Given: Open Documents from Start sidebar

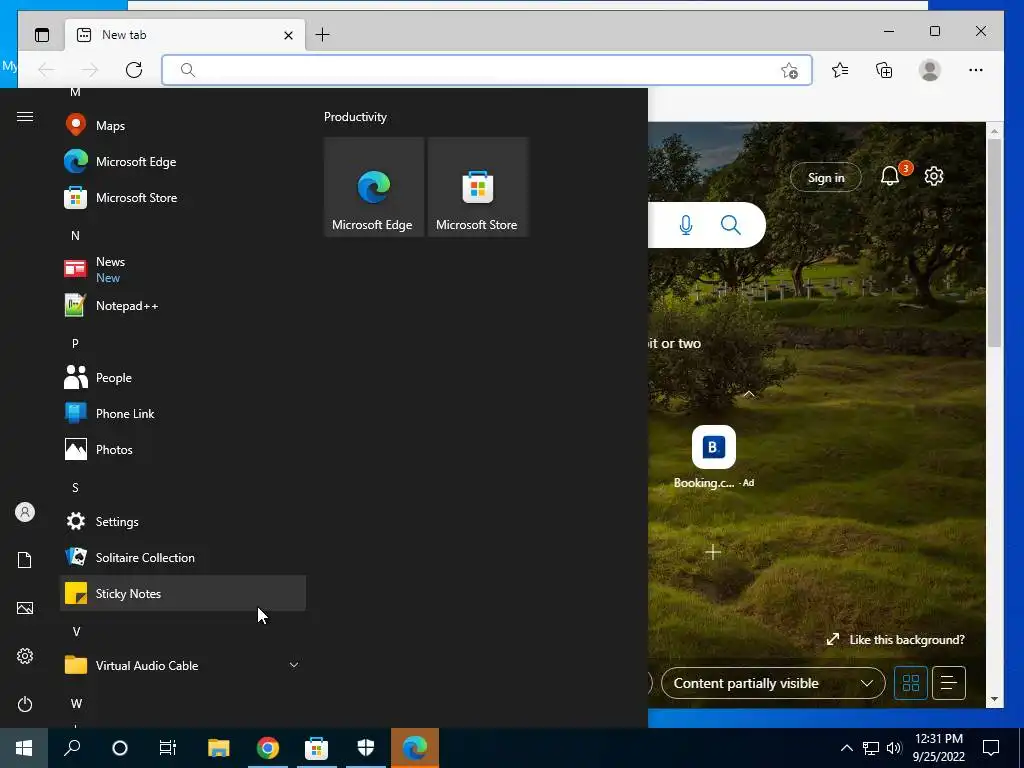Looking at the screenshot, I should 25,560.
